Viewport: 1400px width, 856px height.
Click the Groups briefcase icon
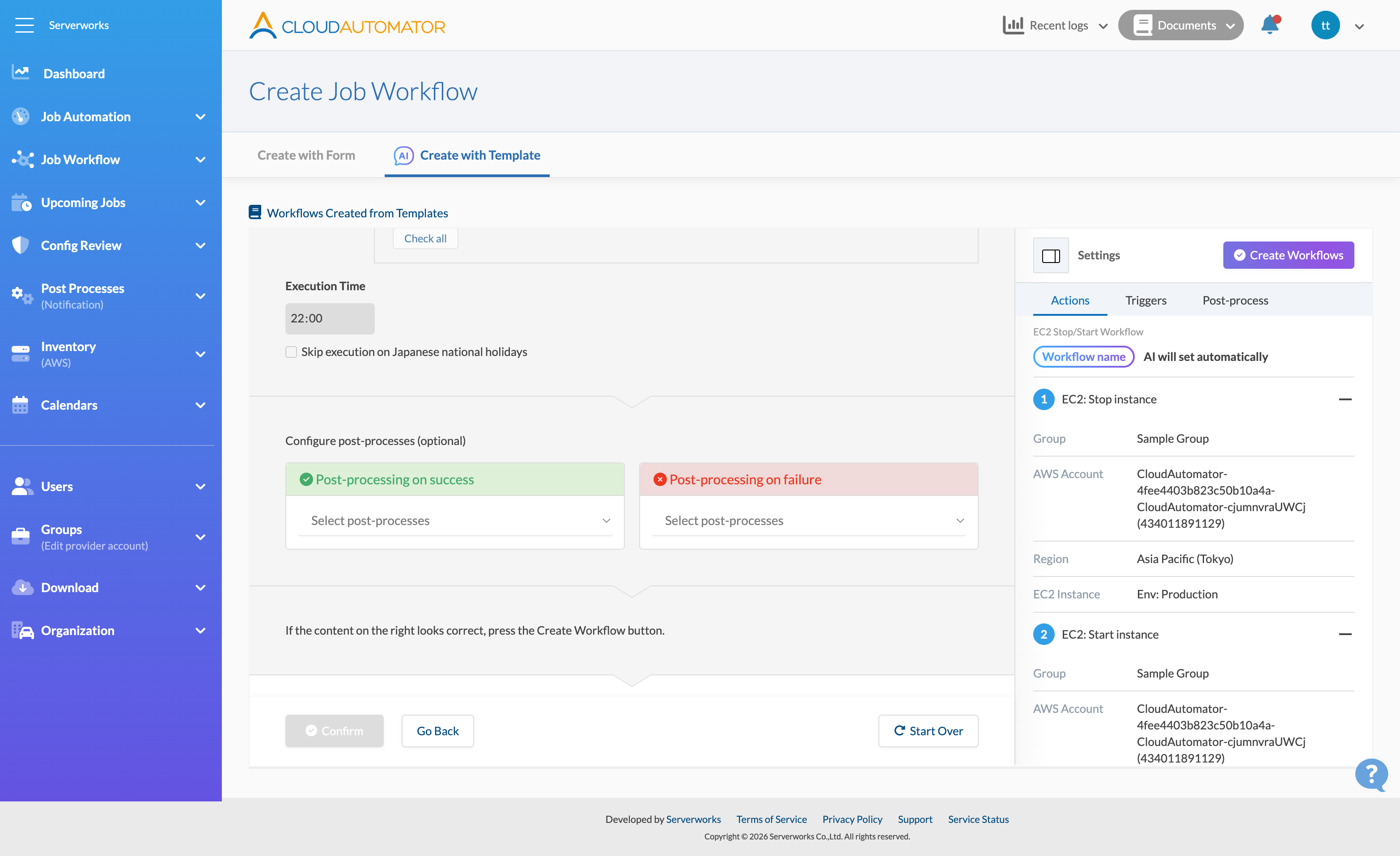point(21,537)
